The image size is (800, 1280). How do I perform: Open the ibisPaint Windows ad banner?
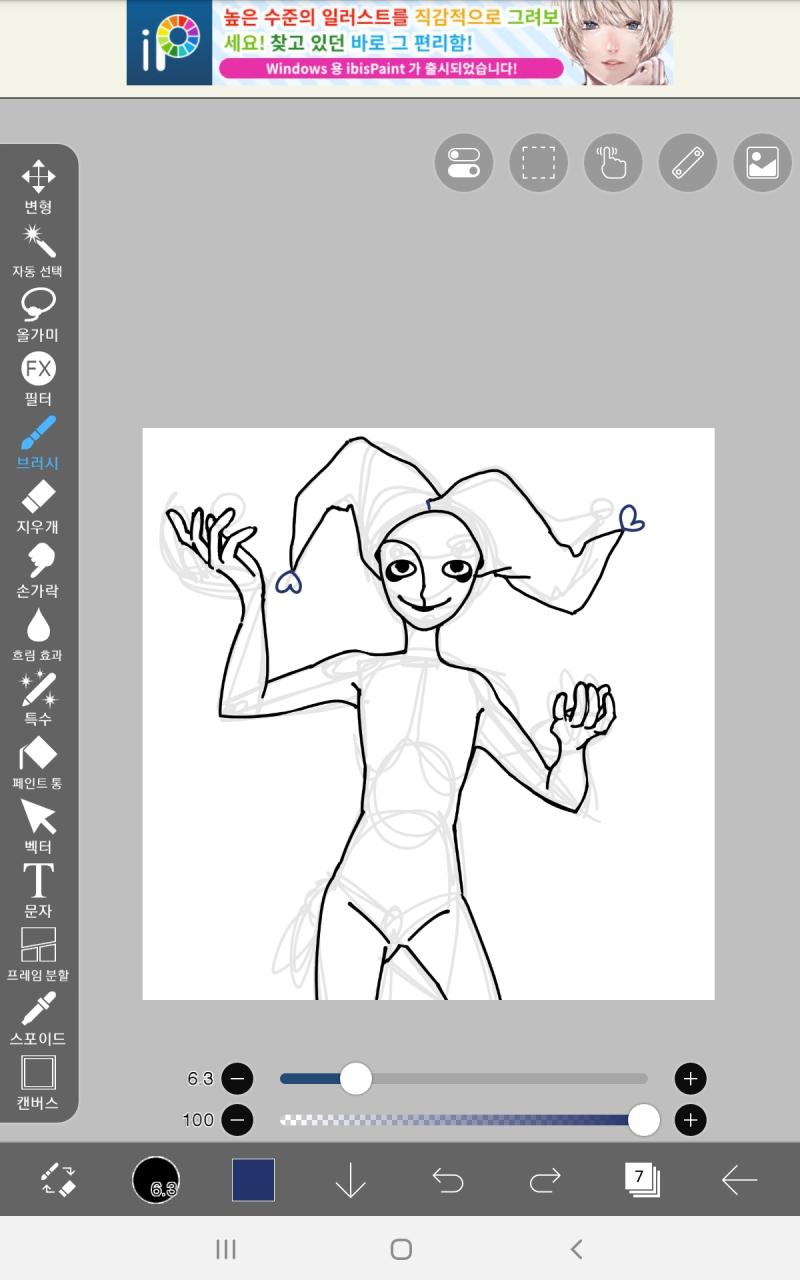click(400, 43)
